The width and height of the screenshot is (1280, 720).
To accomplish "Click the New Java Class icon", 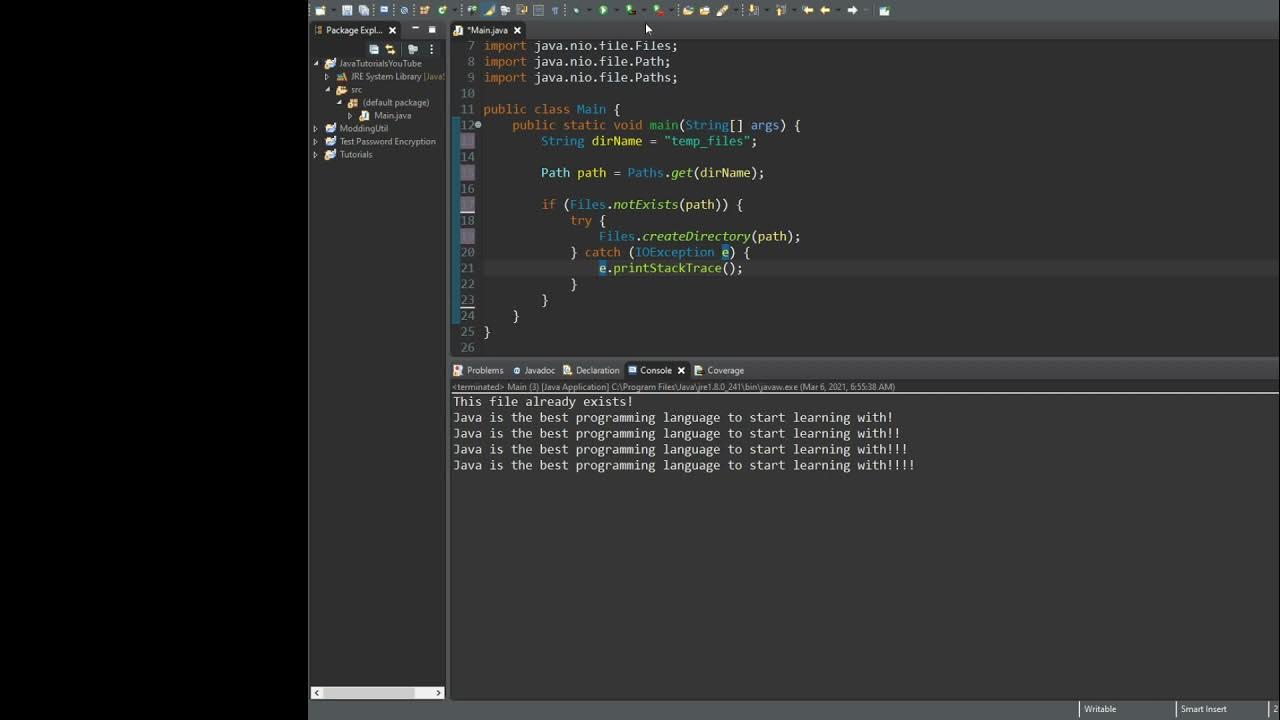I will click(443, 10).
